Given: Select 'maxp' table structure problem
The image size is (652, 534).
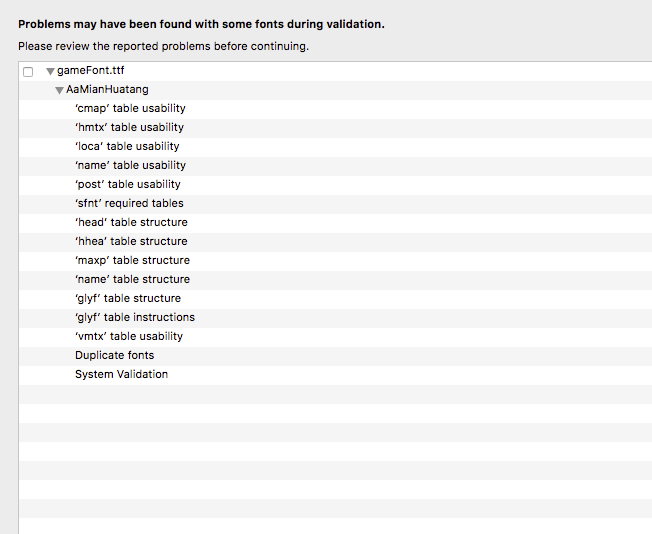Looking at the screenshot, I should pos(132,261).
